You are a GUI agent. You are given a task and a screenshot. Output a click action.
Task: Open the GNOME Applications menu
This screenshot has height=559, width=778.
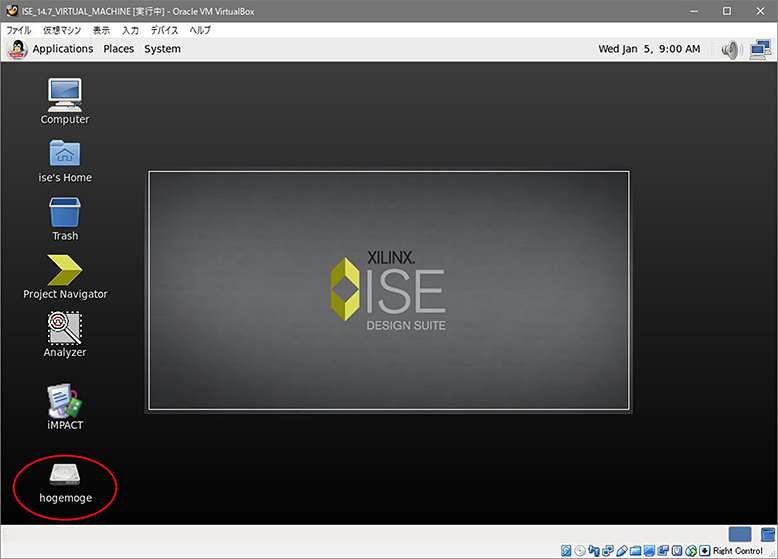click(x=63, y=49)
